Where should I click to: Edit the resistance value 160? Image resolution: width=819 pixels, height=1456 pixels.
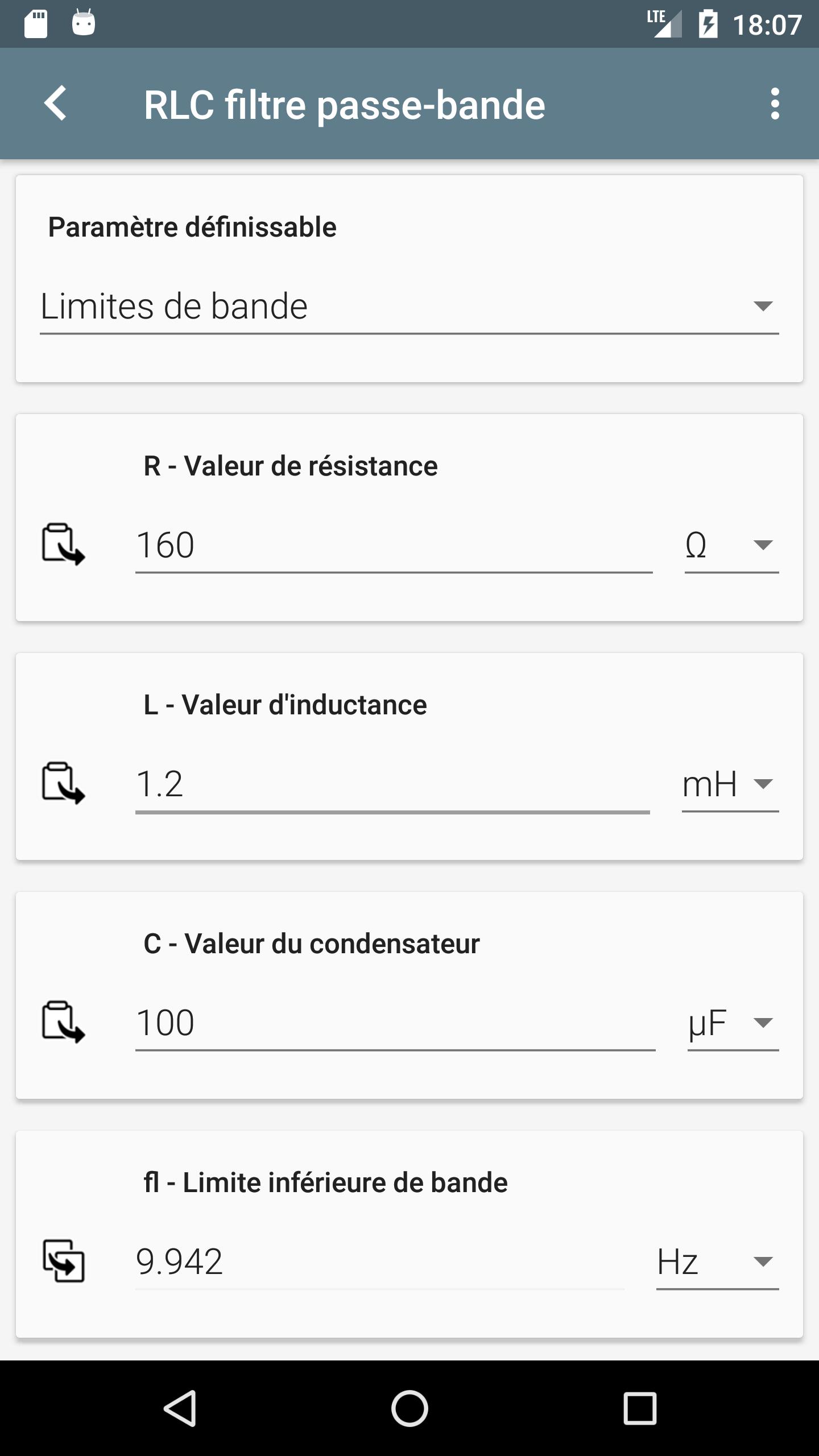pos(394,545)
